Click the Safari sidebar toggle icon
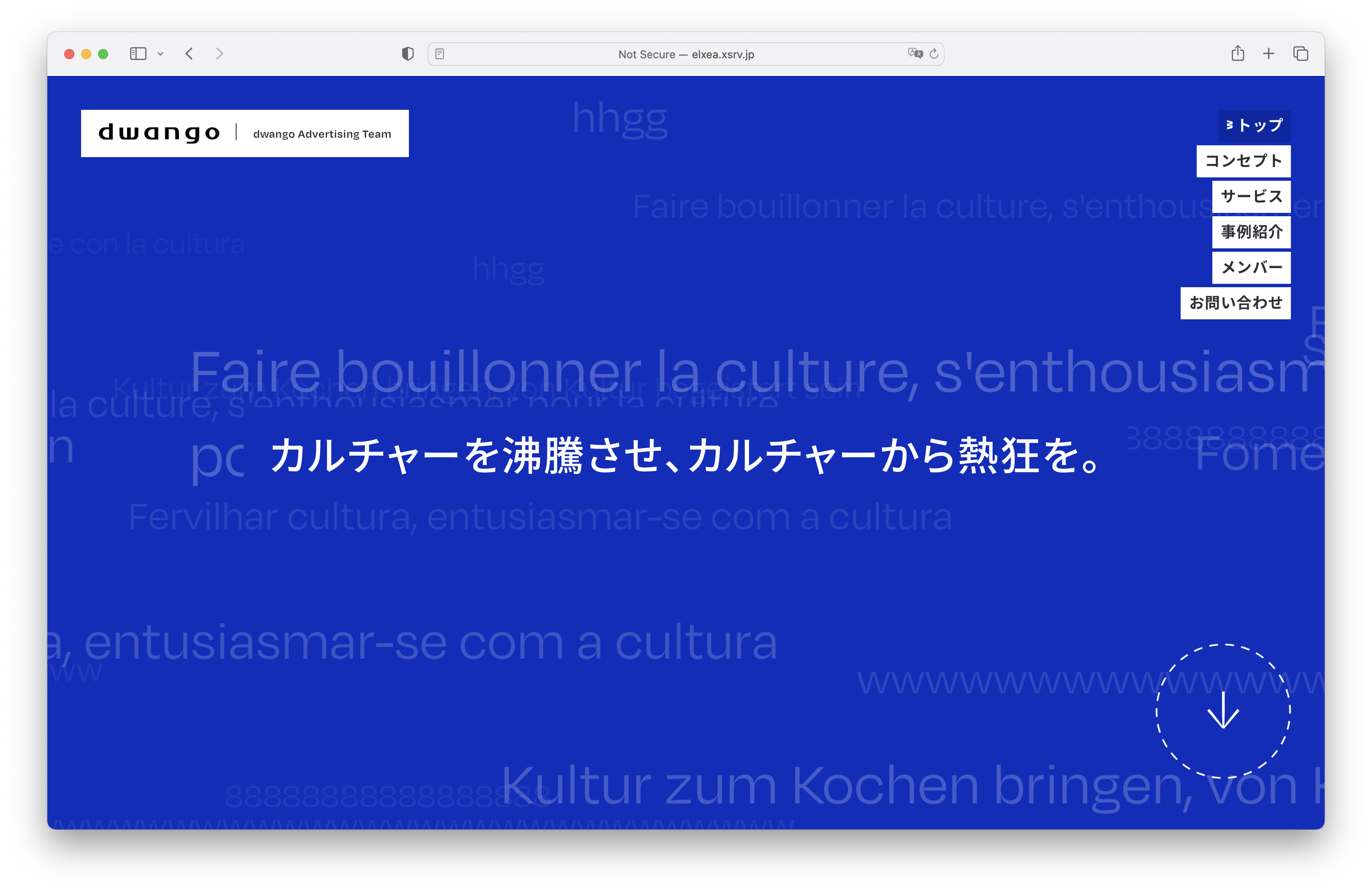This screenshot has width=1372, height=892. click(x=138, y=54)
